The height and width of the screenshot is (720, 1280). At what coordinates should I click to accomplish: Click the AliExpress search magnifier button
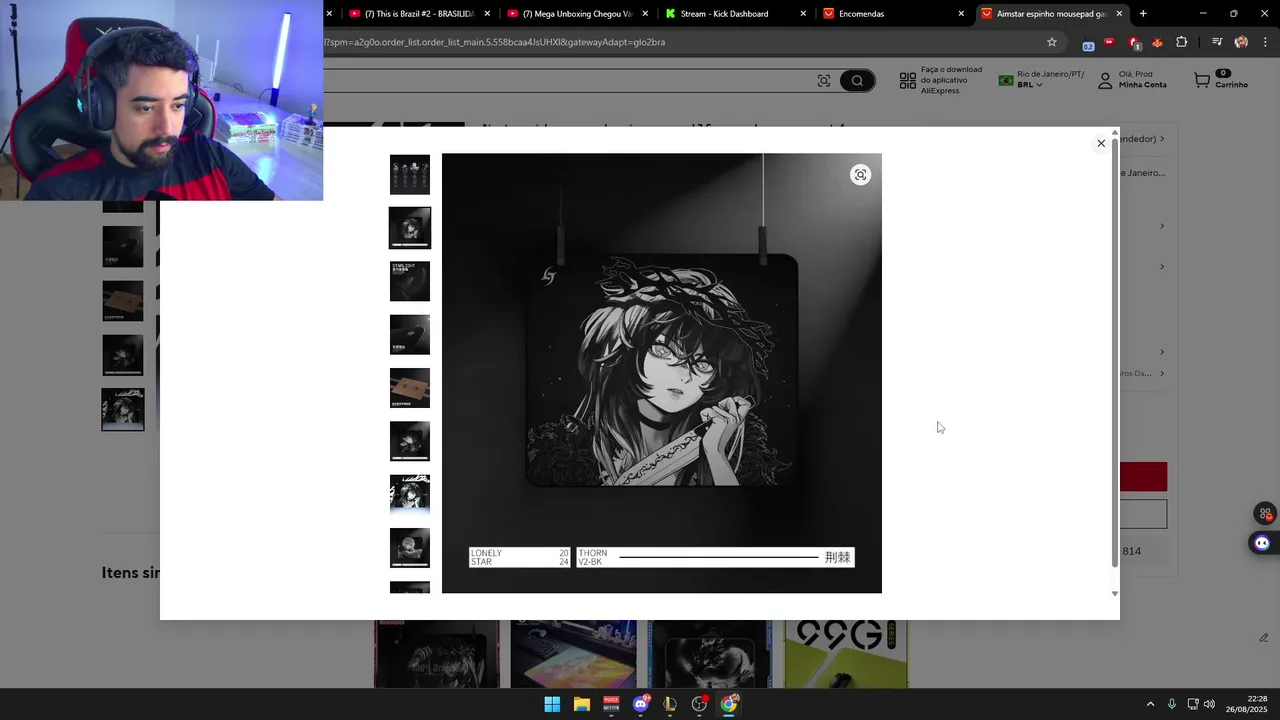(x=857, y=81)
